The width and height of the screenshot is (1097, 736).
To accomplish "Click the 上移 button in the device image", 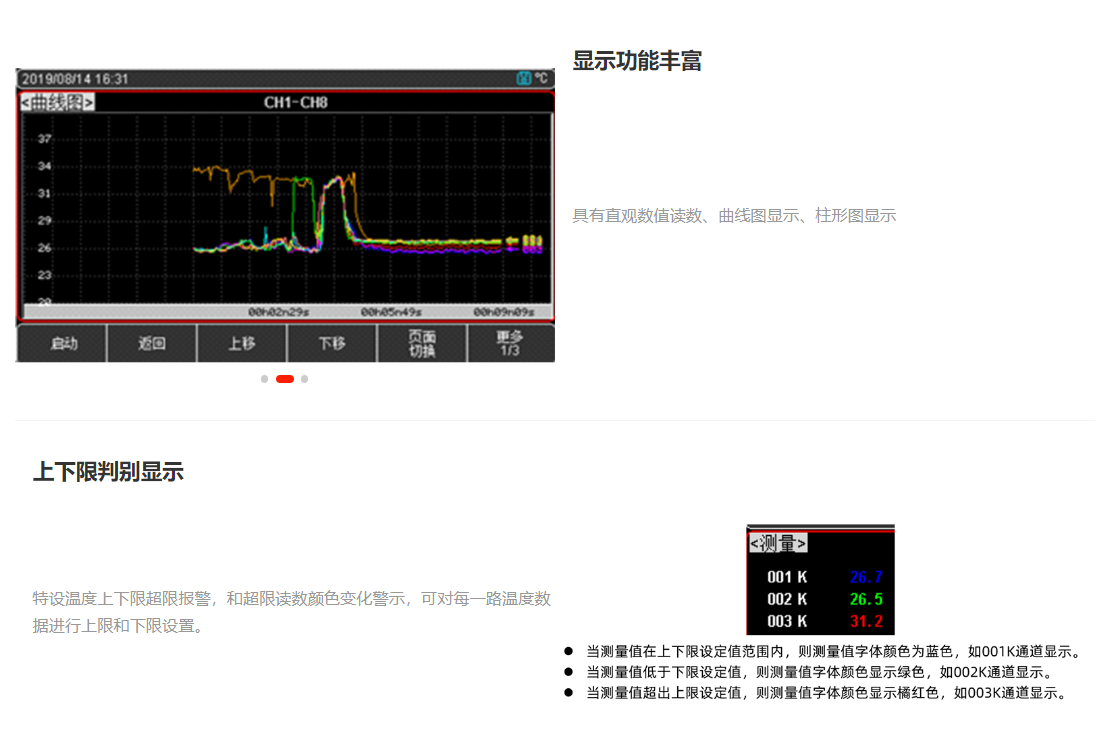I will 242,344.
